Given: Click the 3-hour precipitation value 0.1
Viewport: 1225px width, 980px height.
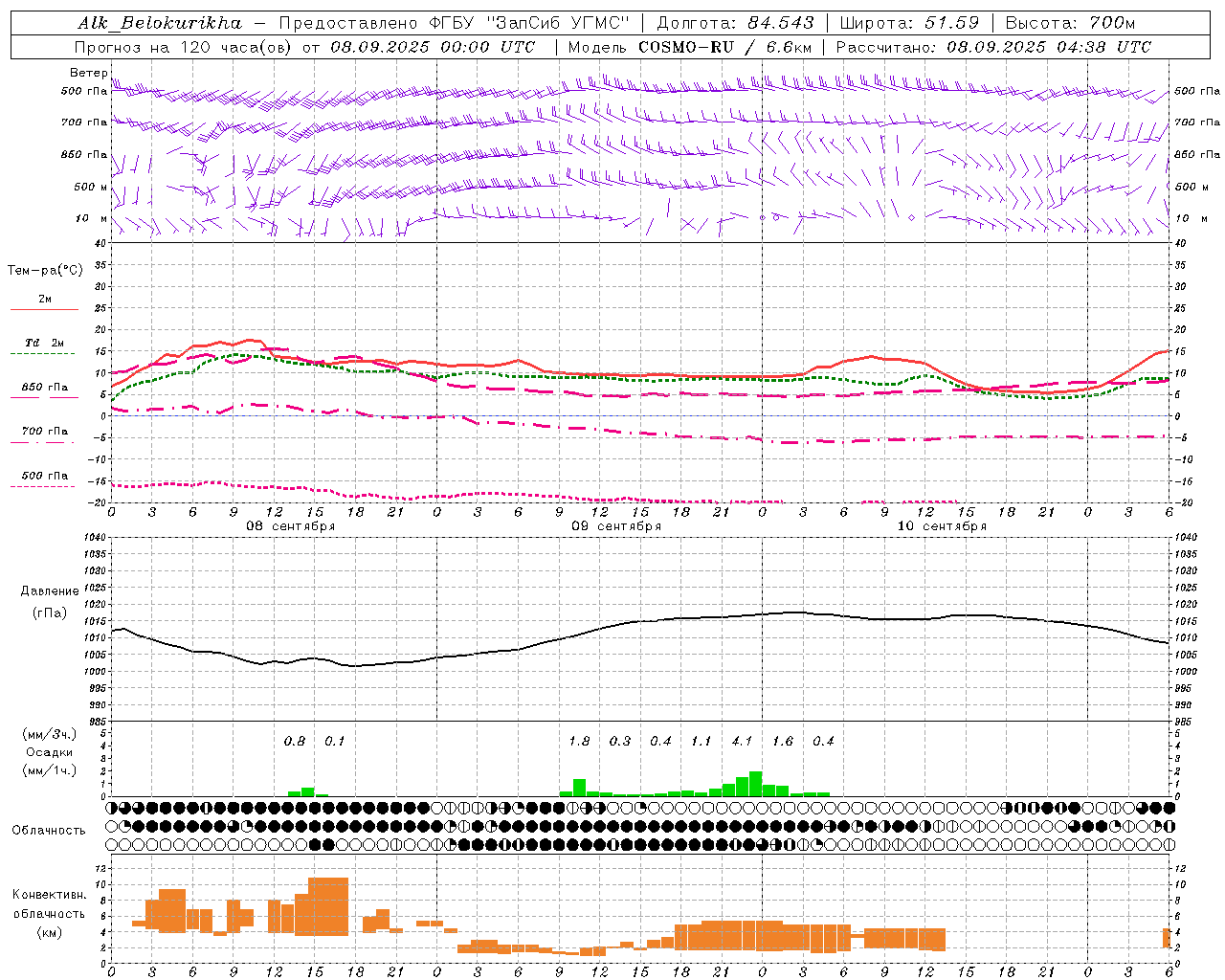Looking at the screenshot, I should tap(335, 741).
